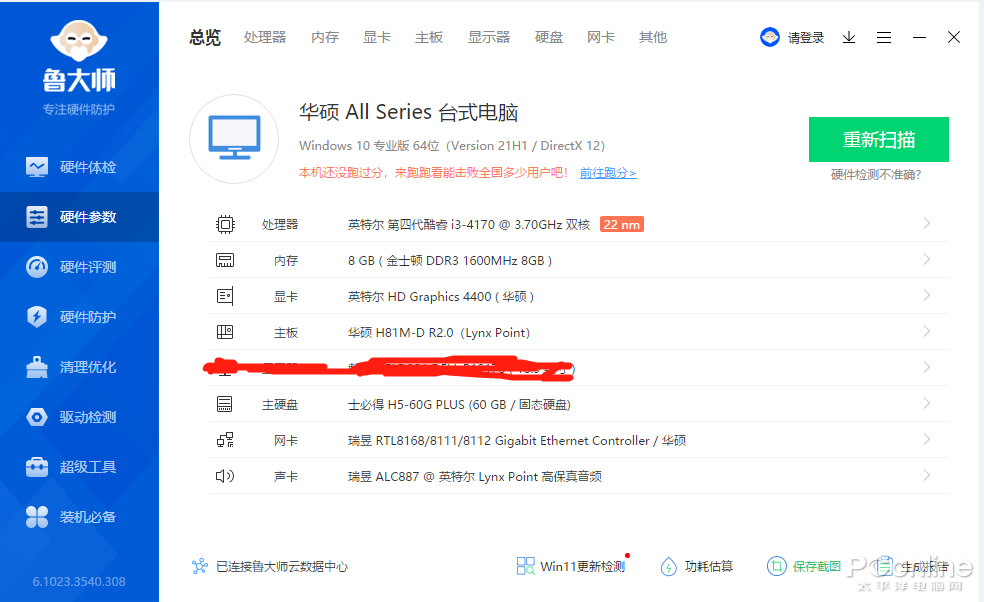
Task: Click the 主板 motherboard icon
Action: [225, 331]
